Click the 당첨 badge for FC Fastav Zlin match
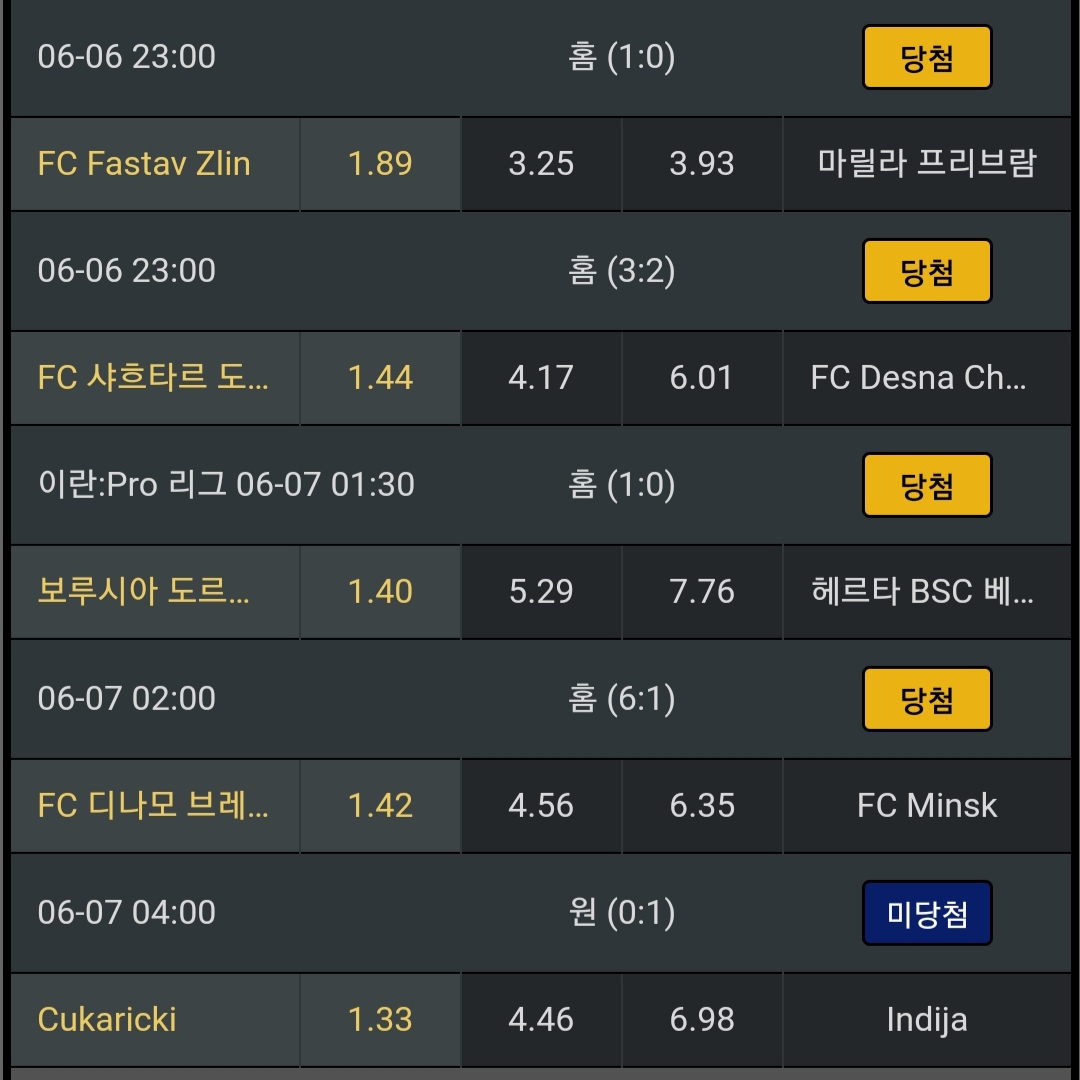1080x1080 pixels. coord(927,58)
